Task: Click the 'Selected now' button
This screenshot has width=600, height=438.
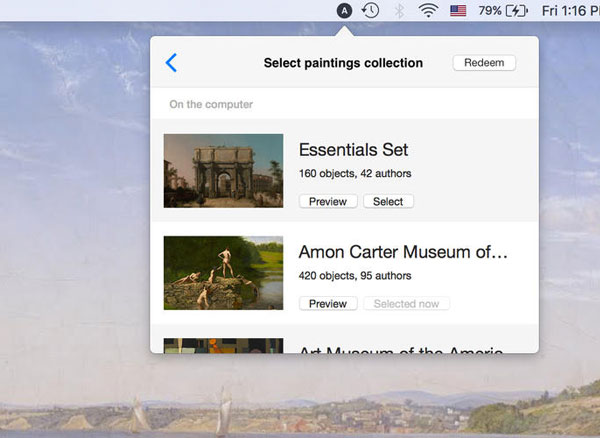Action: (406, 304)
